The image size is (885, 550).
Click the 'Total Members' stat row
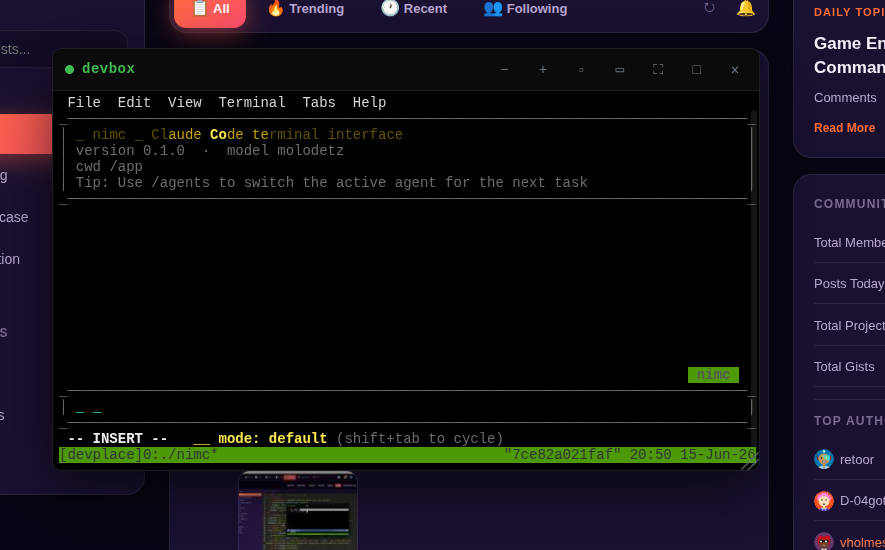tap(849, 243)
